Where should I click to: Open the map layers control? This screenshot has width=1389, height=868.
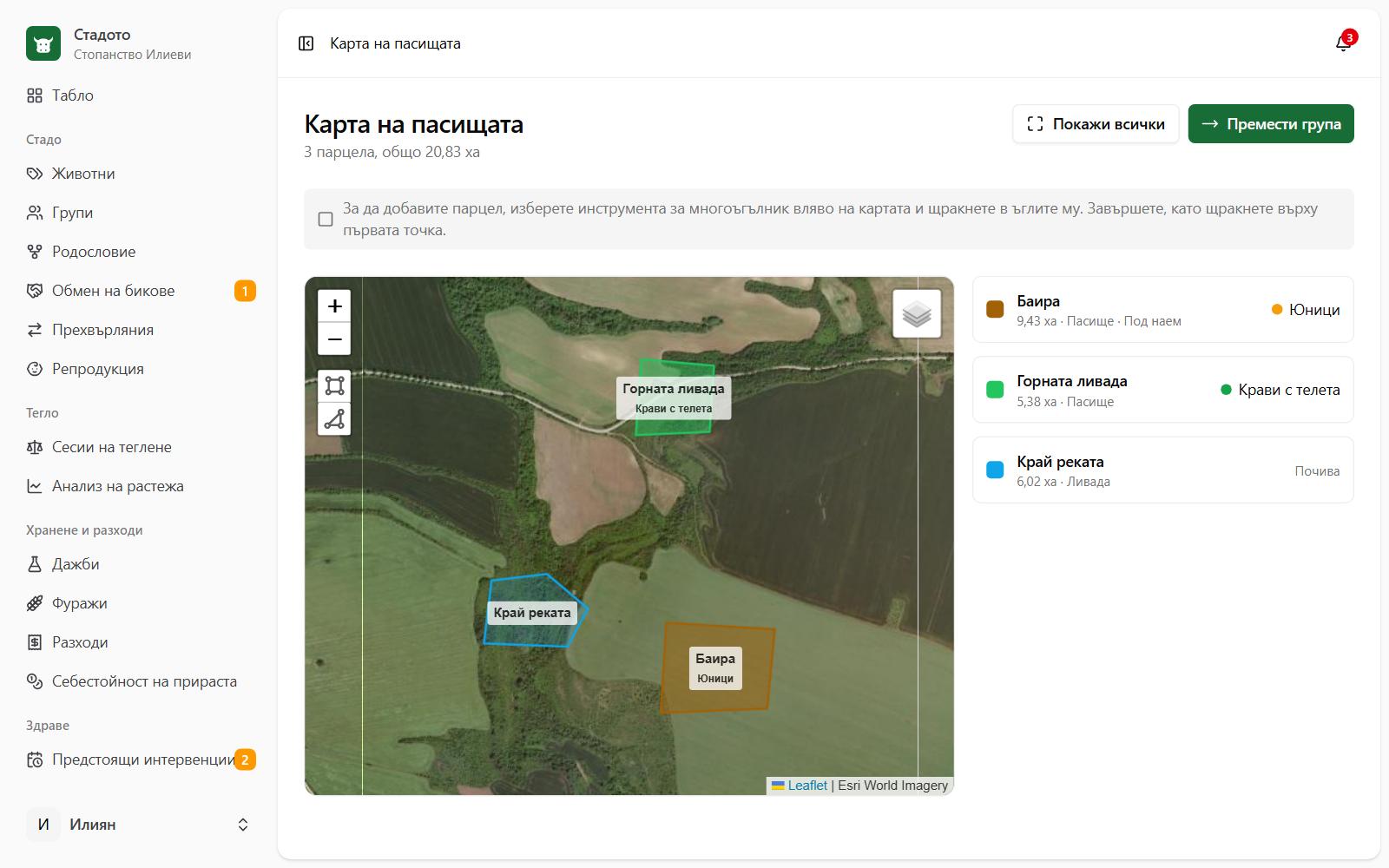tap(917, 313)
